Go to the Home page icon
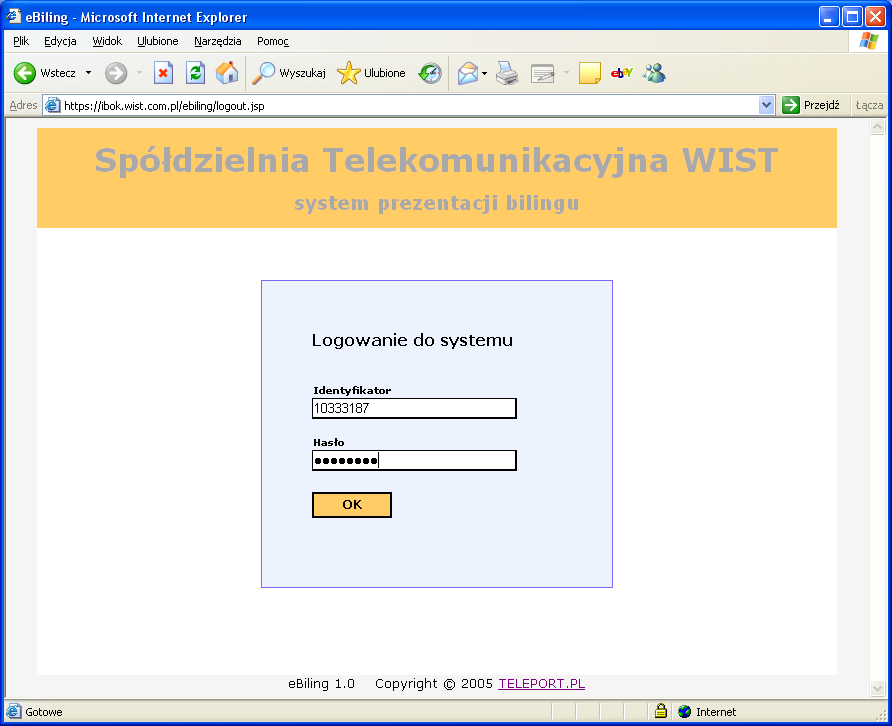Screen dimensions: 892x726 click(227, 73)
